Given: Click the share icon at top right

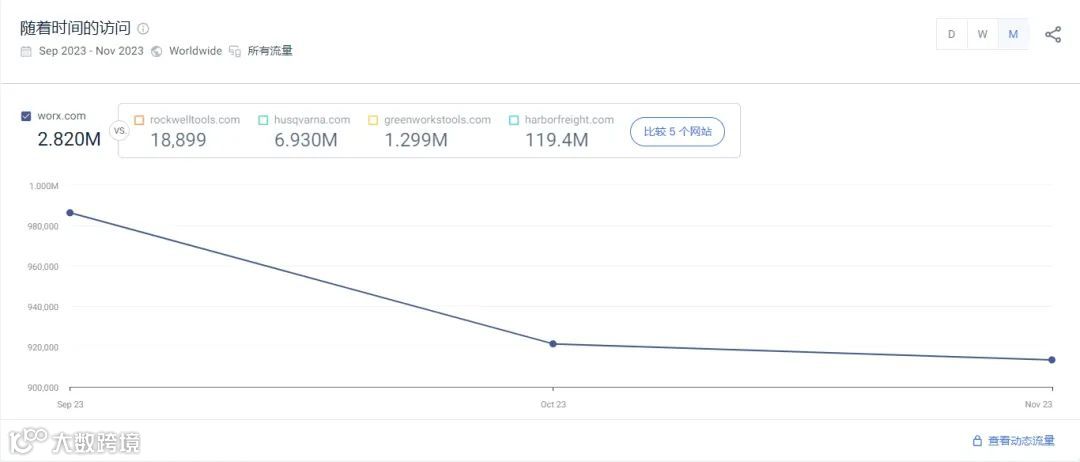Looking at the screenshot, I should [1052, 34].
